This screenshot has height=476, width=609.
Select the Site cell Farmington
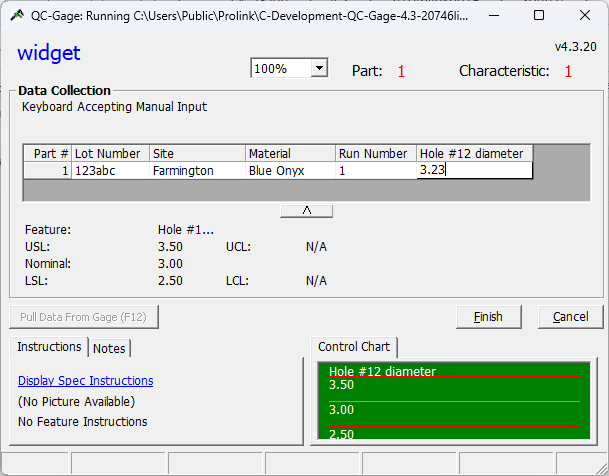click(x=197, y=170)
